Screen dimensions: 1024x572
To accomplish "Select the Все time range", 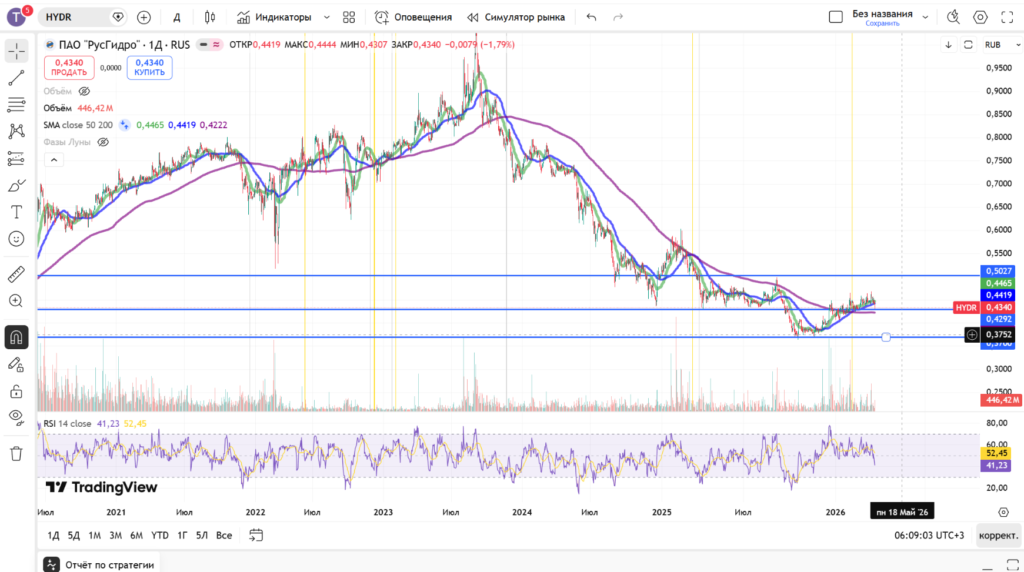I will tap(224, 535).
